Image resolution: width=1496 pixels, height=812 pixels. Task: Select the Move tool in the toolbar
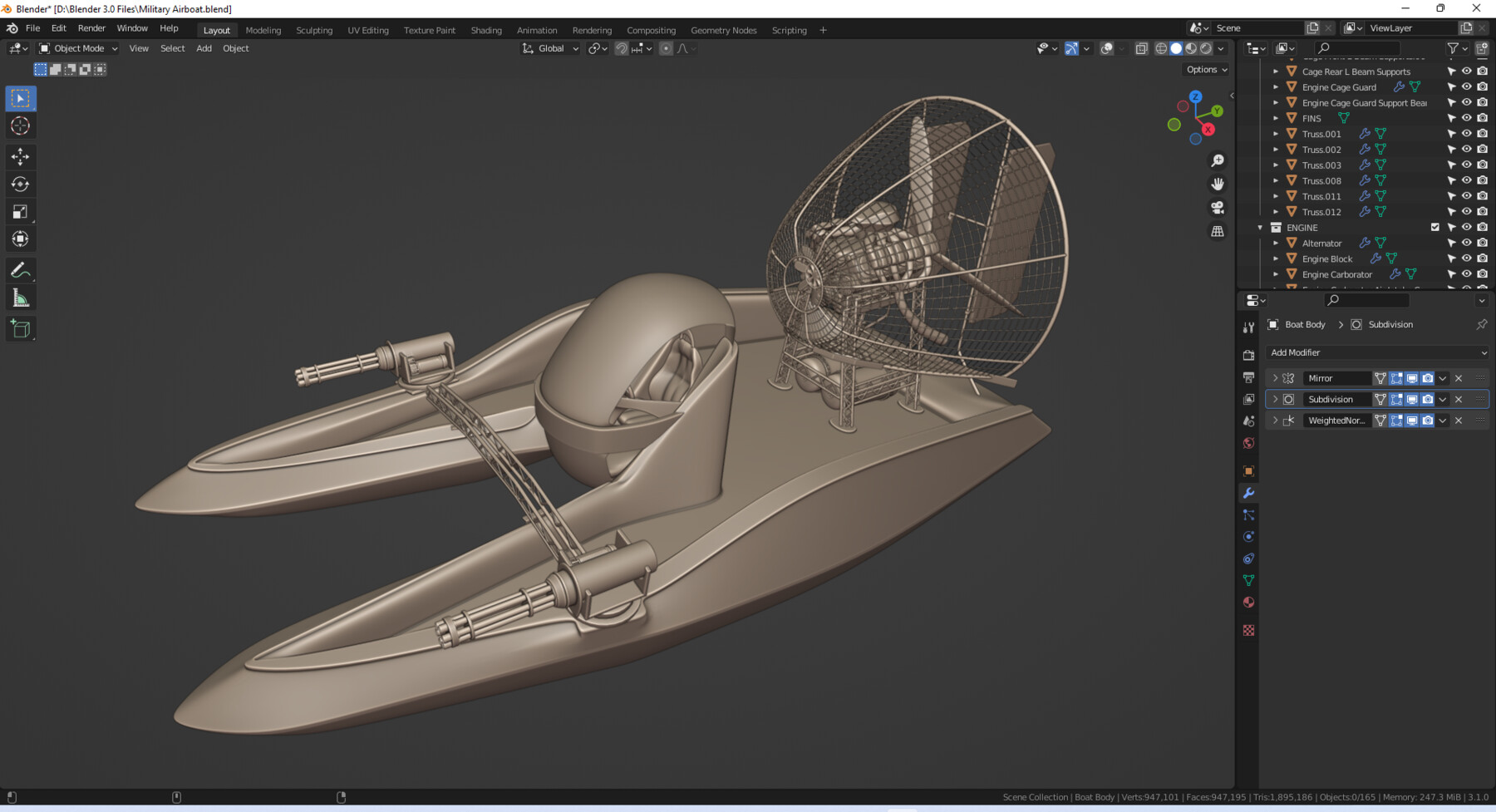coord(20,156)
